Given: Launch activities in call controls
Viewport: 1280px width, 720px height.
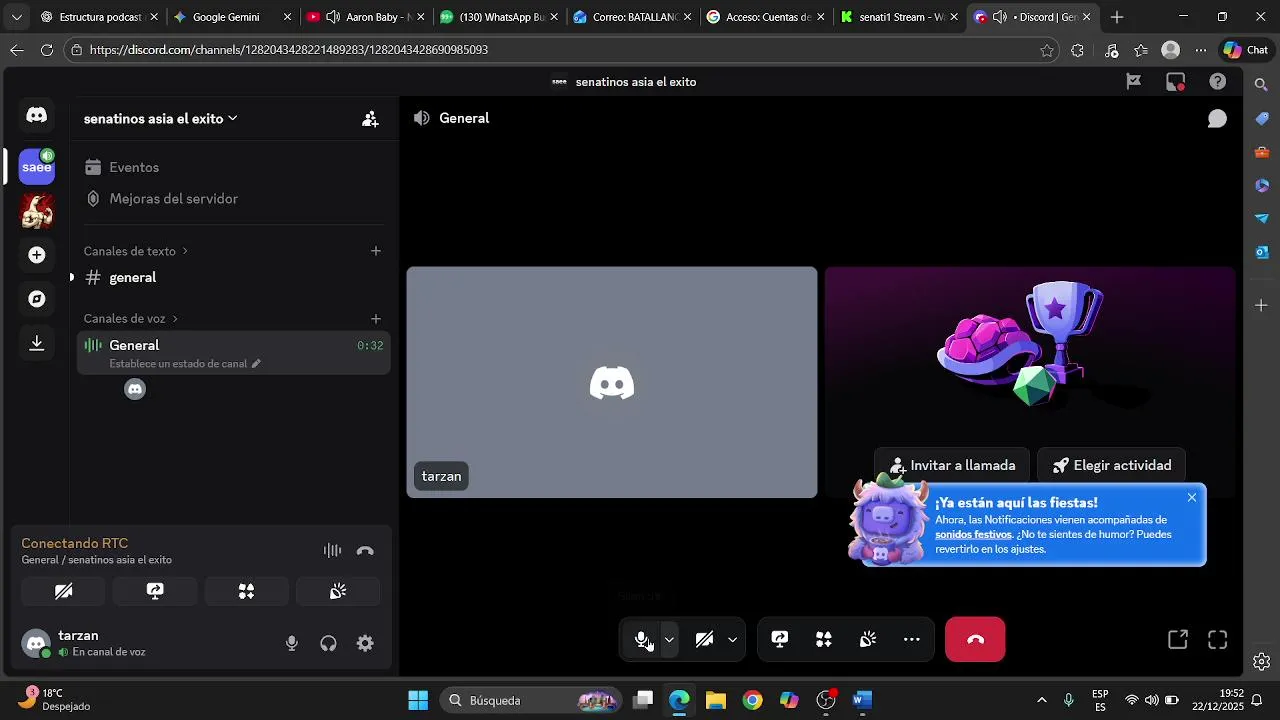Looking at the screenshot, I should coord(824,640).
